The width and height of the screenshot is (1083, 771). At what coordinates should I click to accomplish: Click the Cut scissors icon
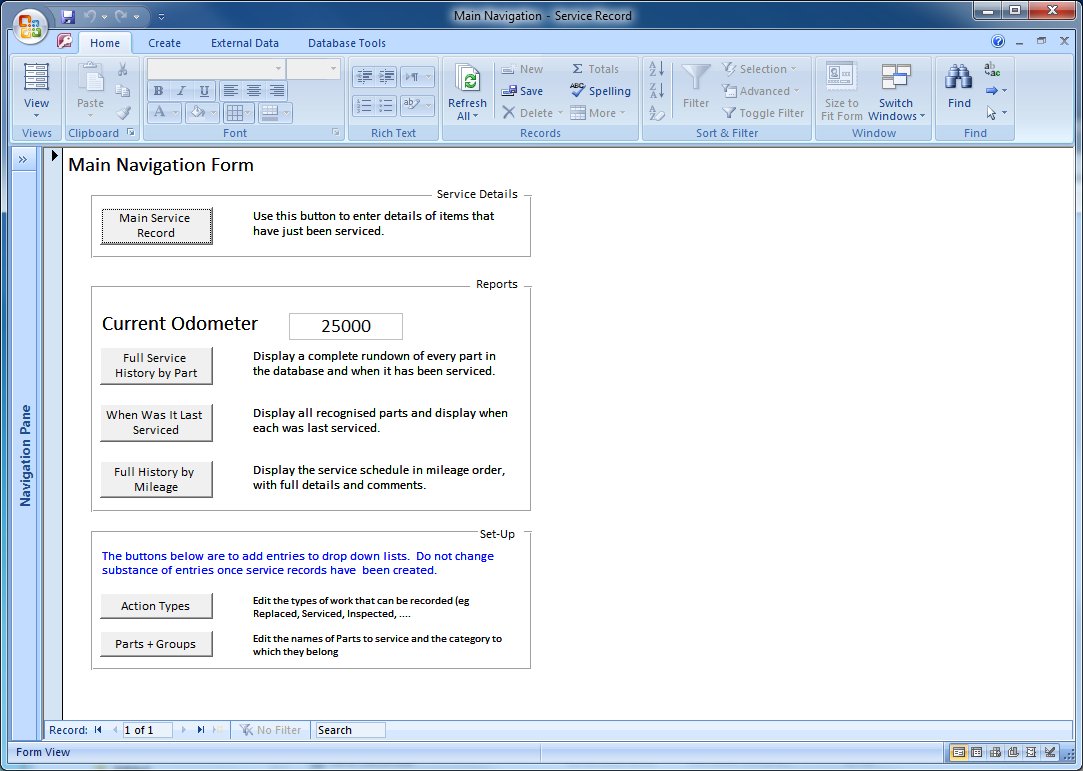point(123,69)
